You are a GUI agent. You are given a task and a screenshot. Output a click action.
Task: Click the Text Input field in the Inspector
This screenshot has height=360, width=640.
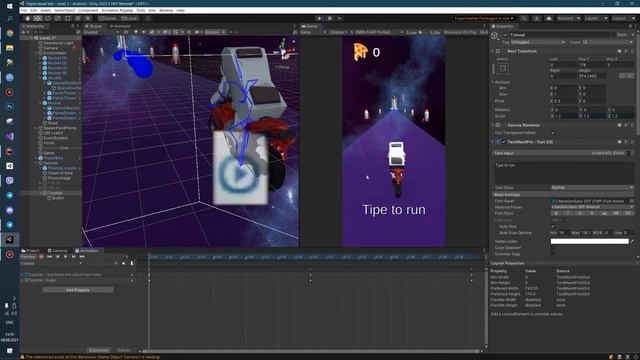pos(563,173)
